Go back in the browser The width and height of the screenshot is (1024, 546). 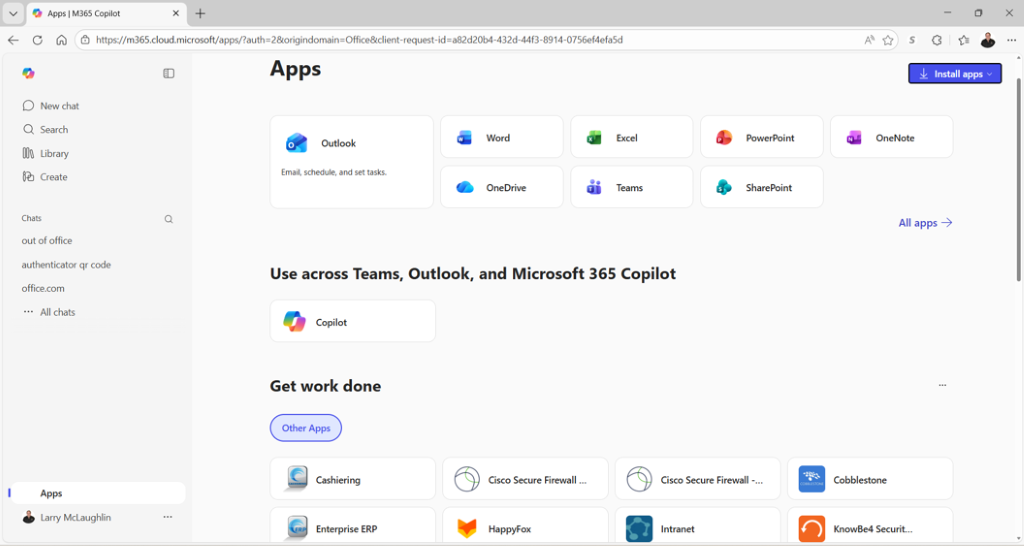[x=13, y=40]
